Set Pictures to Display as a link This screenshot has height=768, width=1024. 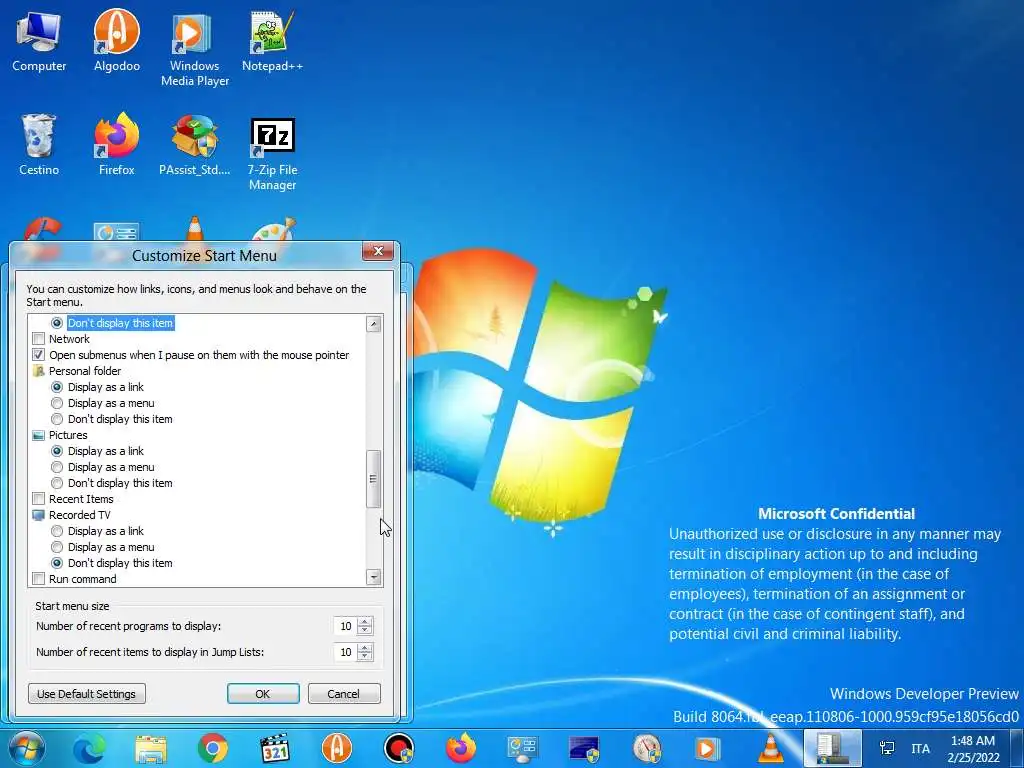57,451
